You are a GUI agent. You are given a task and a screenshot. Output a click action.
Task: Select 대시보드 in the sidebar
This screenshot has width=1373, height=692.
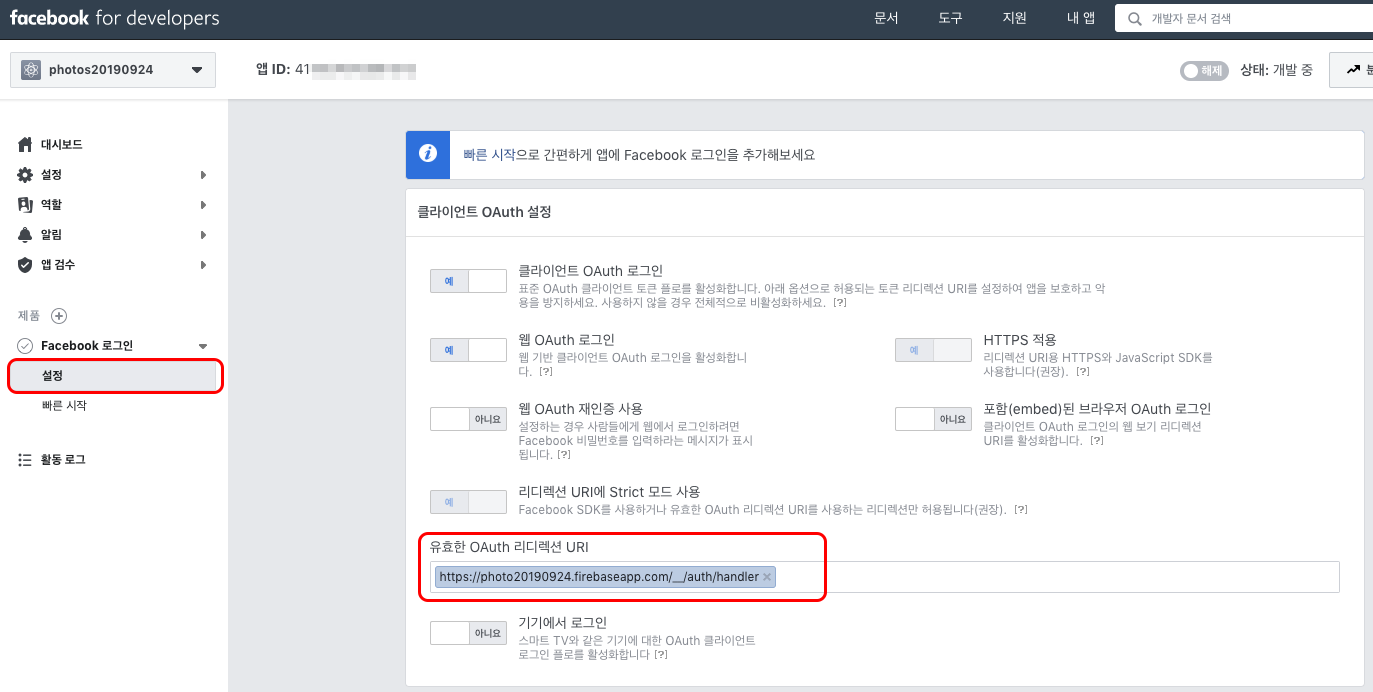(x=62, y=144)
